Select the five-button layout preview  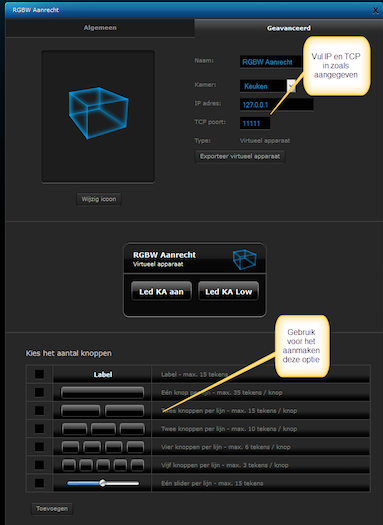[x=103, y=465]
